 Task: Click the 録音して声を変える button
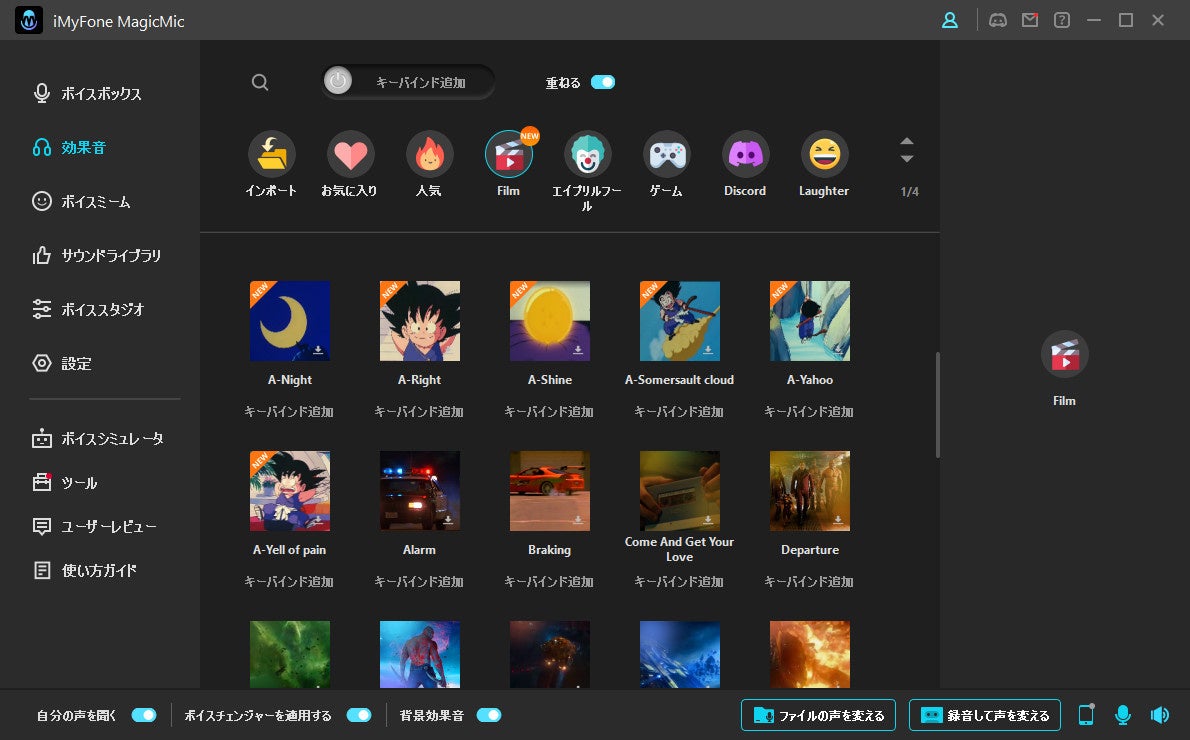coord(984,715)
